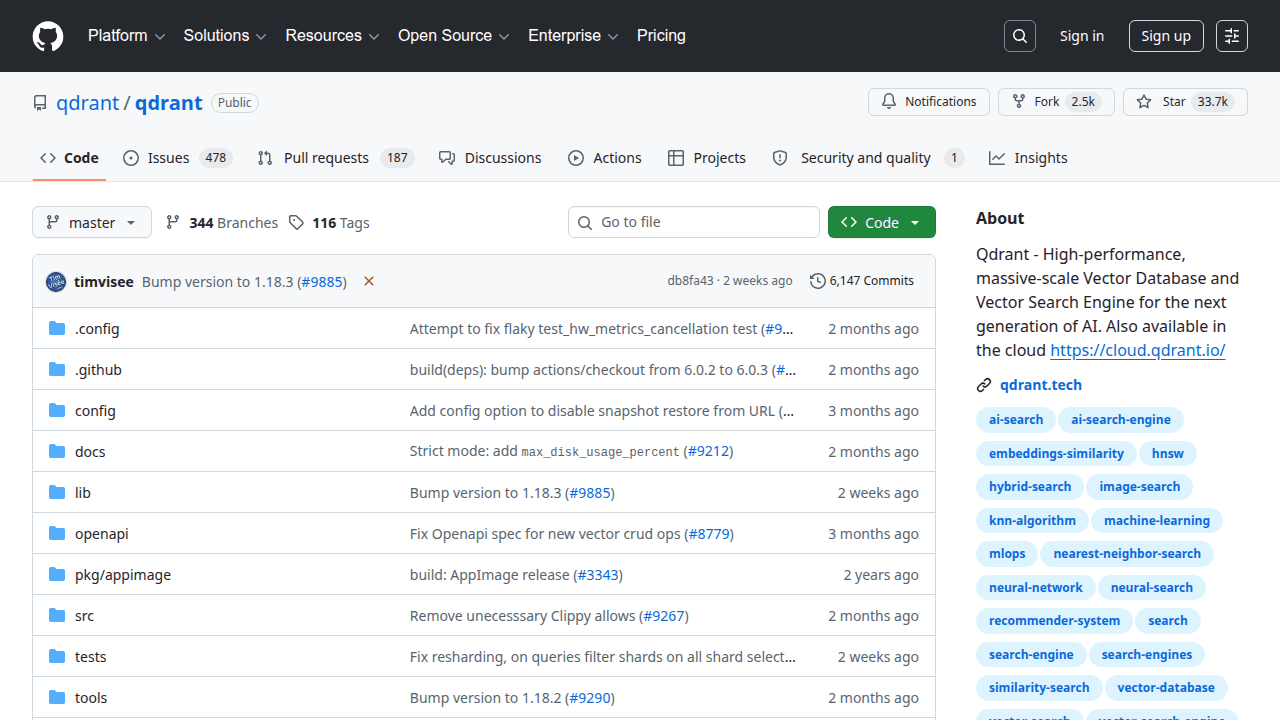Viewport: 1280px width, 720px height.
Task: Open the pkg/appimage folder name
Action: pyautogui.click(x=123, y=575)
